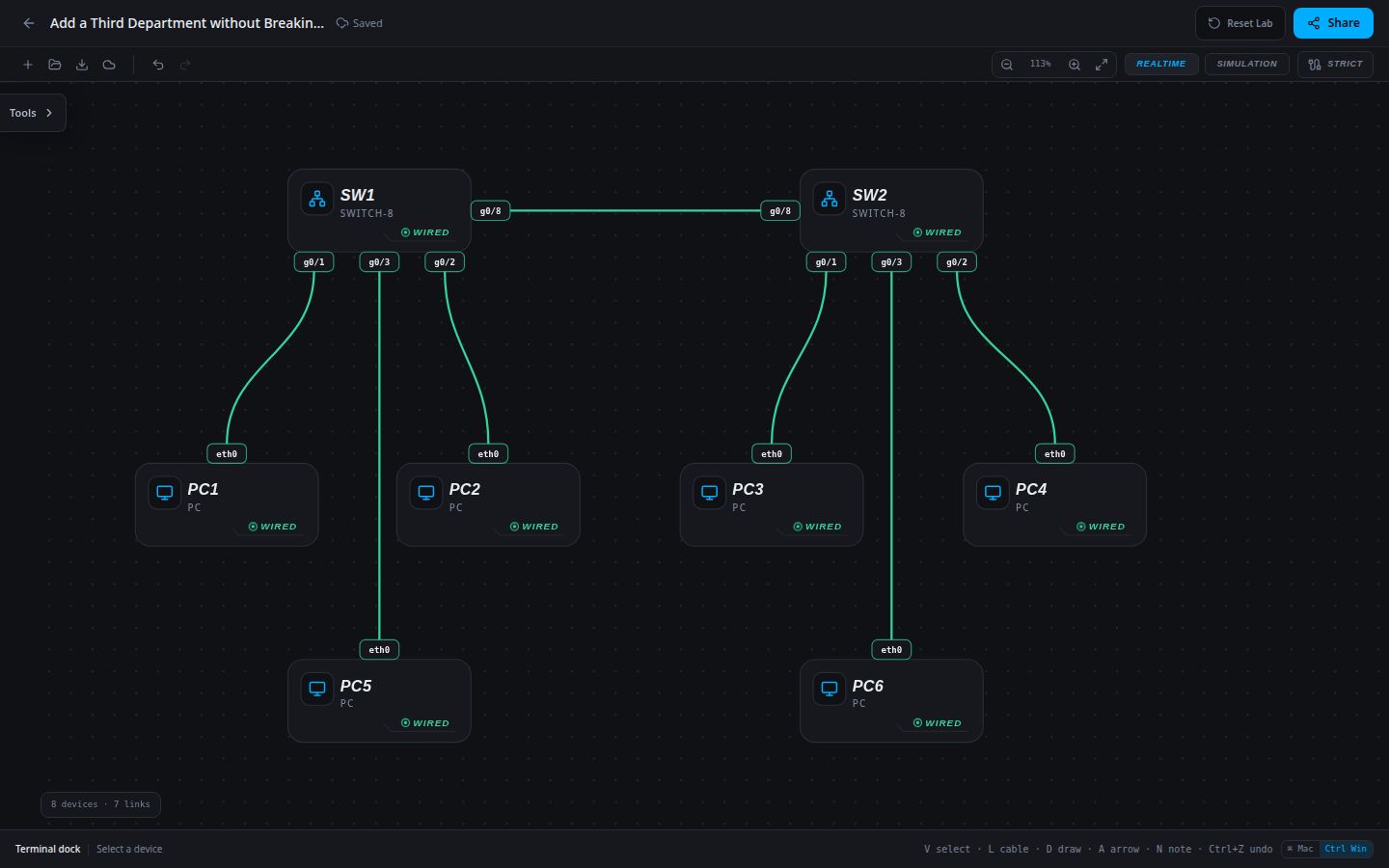The width and height of the screenshot is (1389, 868).
Task: Click the PC2 monitor icon
Action: coord(426,493)
